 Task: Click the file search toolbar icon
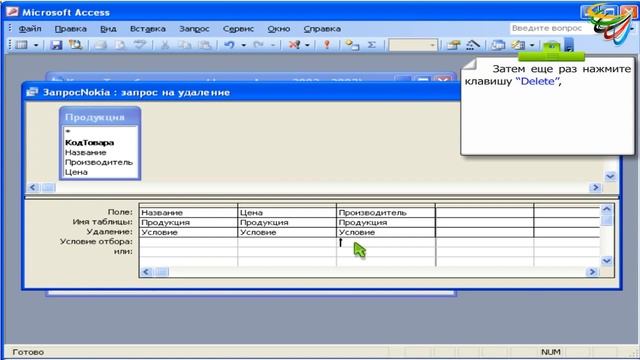76,45
